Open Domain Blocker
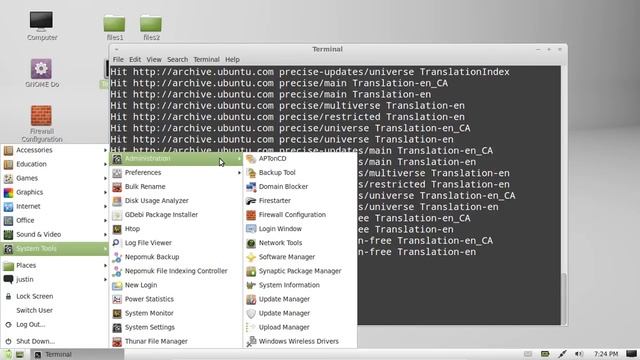 click(x=300, y=187)
